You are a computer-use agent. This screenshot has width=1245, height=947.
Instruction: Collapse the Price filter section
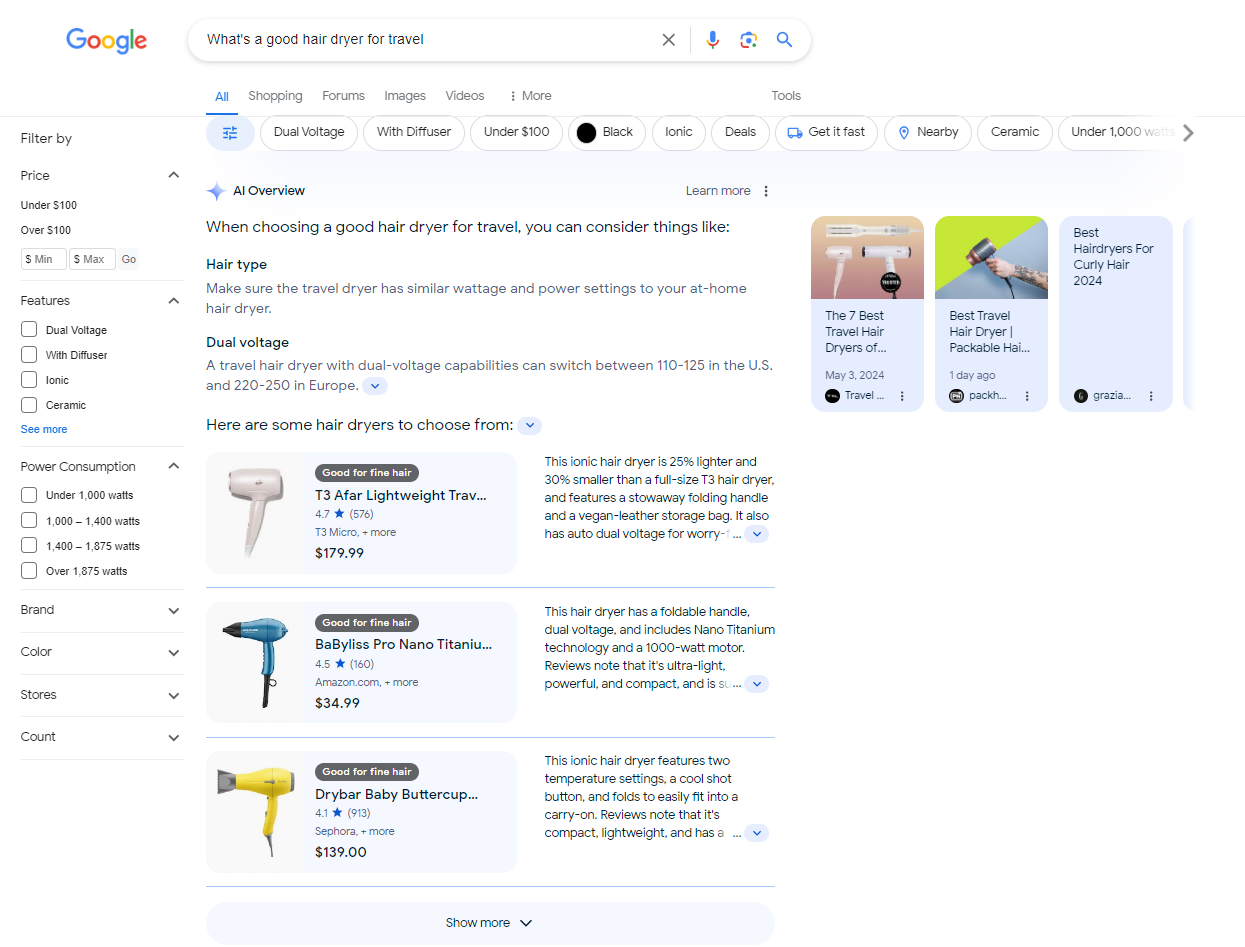[x=173, y=175]
